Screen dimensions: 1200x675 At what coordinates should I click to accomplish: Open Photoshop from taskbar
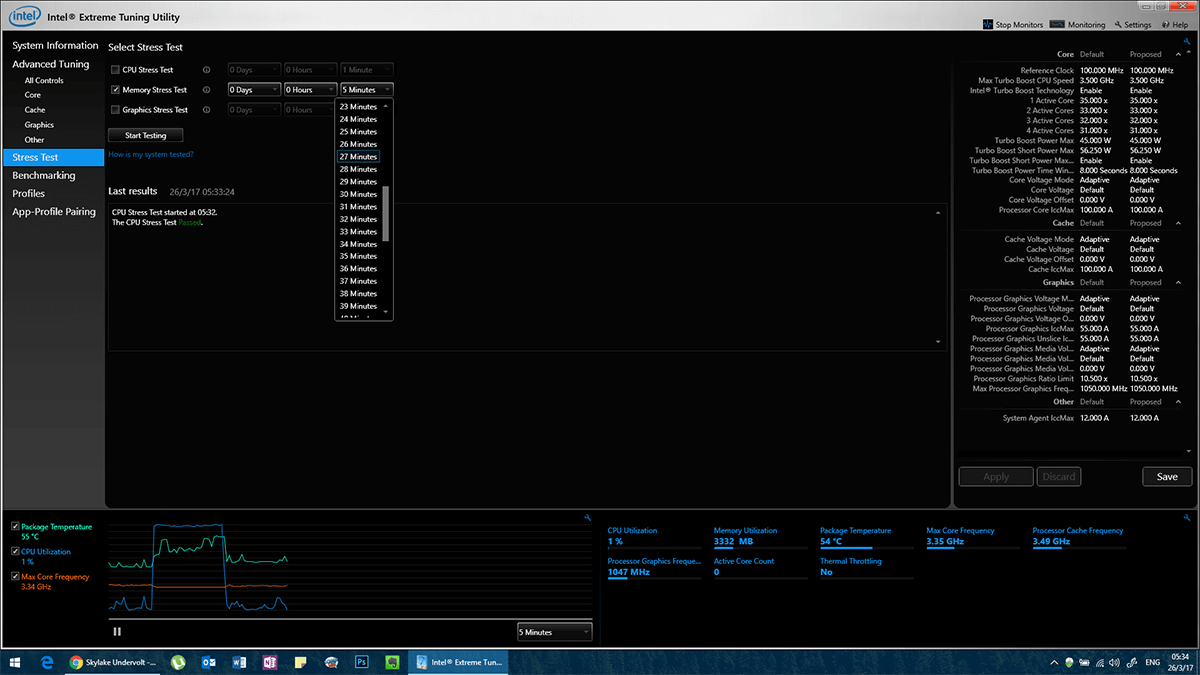[362, 662]
